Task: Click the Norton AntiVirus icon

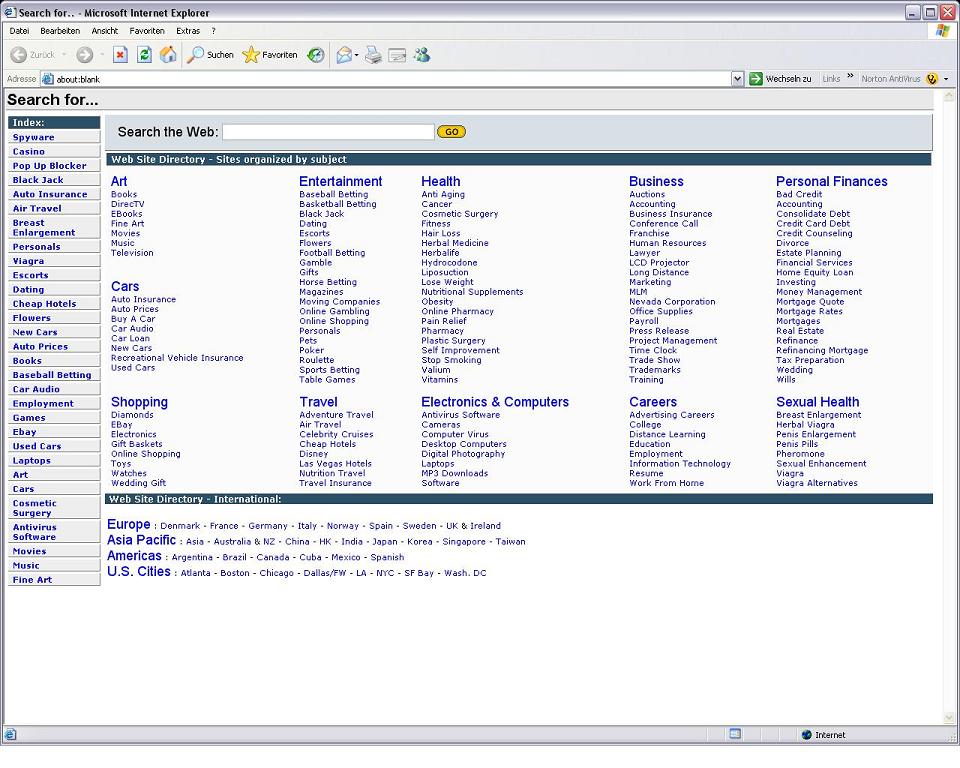Action: [x=932, y=79]
